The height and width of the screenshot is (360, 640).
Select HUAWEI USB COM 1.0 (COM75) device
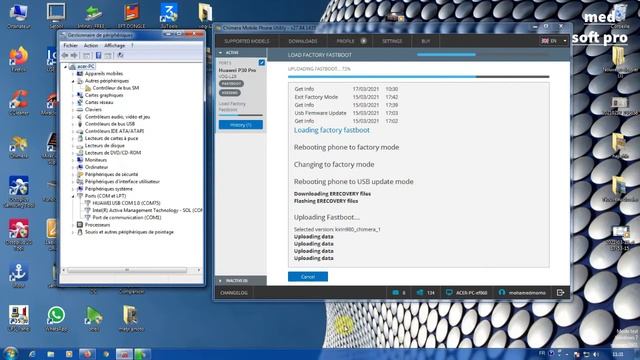click(x=126, y=203)
